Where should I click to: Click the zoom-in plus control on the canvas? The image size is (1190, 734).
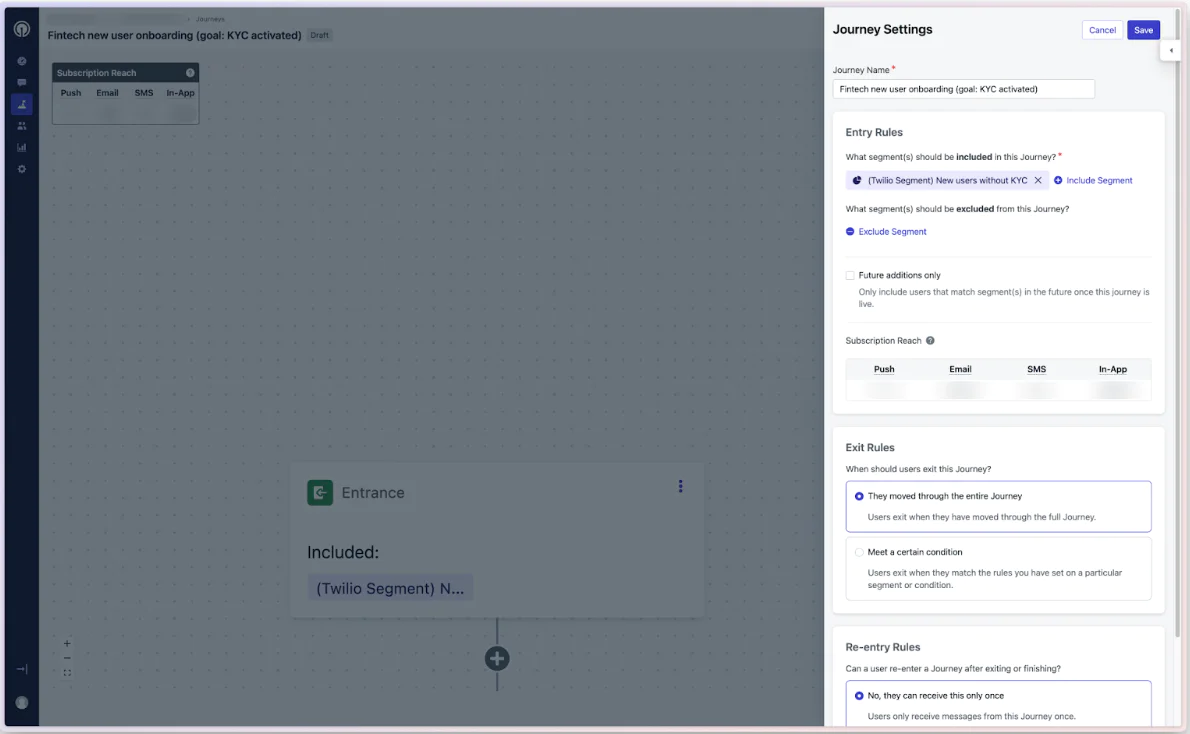pos(66,644)
